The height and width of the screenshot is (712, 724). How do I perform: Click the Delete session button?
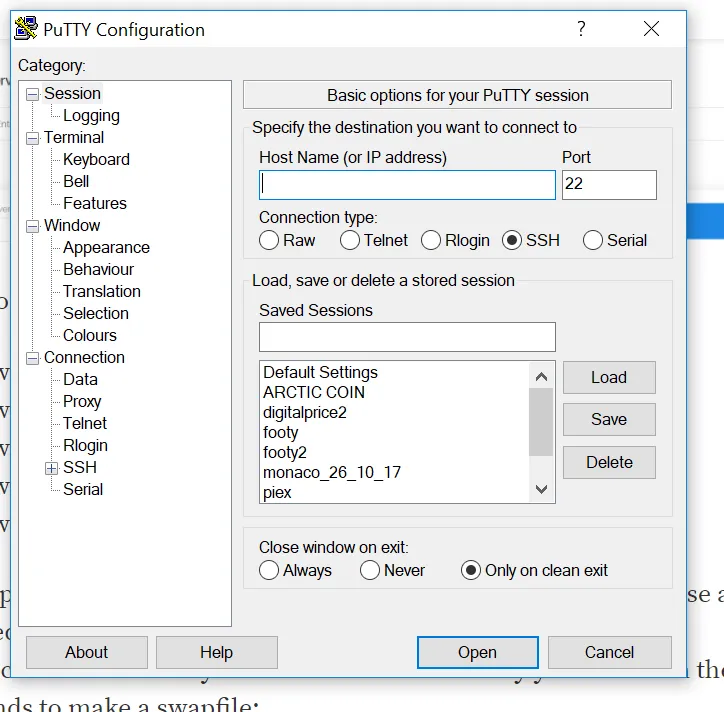click(609, 462)
